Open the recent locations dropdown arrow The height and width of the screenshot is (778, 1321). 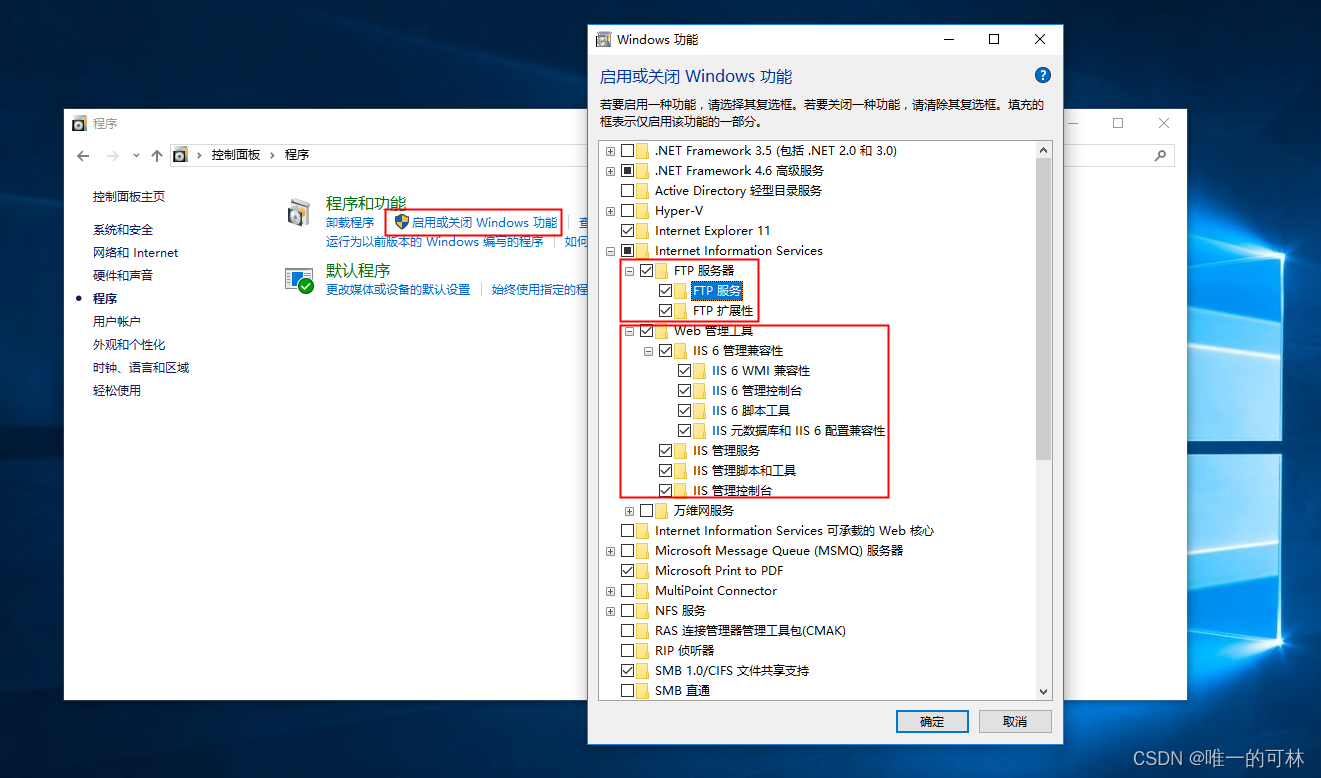(x=136, y=155)
